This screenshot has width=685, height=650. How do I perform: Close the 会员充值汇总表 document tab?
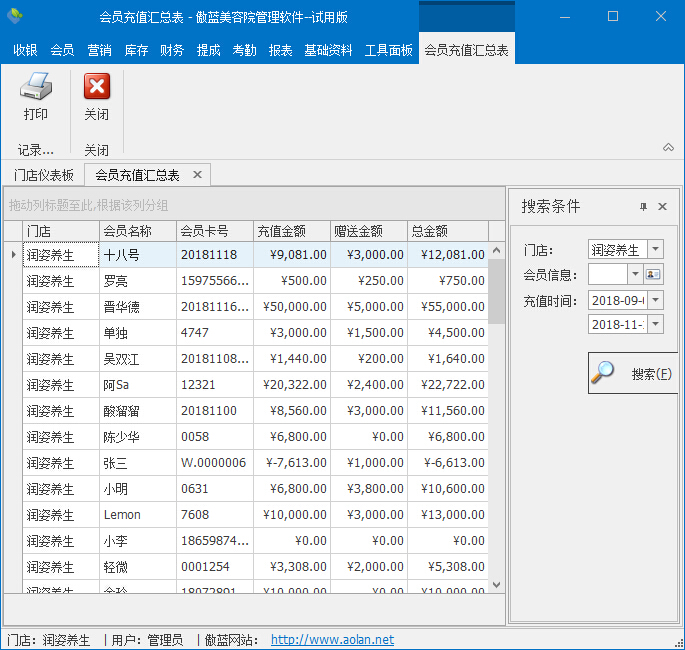pyautogui.click(x=197, y=175)
